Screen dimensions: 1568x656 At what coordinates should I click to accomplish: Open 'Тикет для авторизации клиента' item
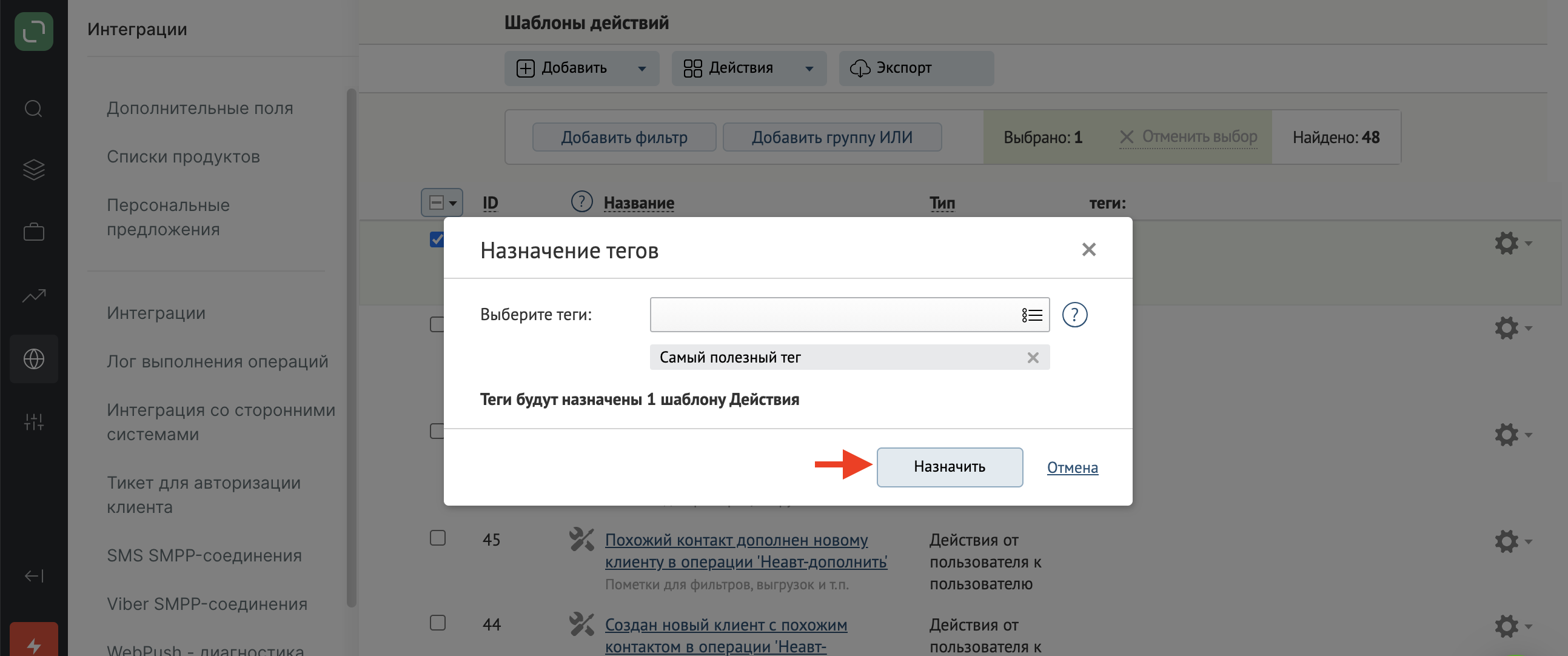203,495
